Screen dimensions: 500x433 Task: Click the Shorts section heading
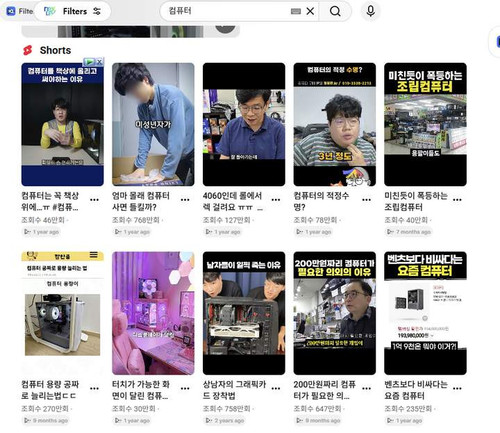(x=55, y=50)
